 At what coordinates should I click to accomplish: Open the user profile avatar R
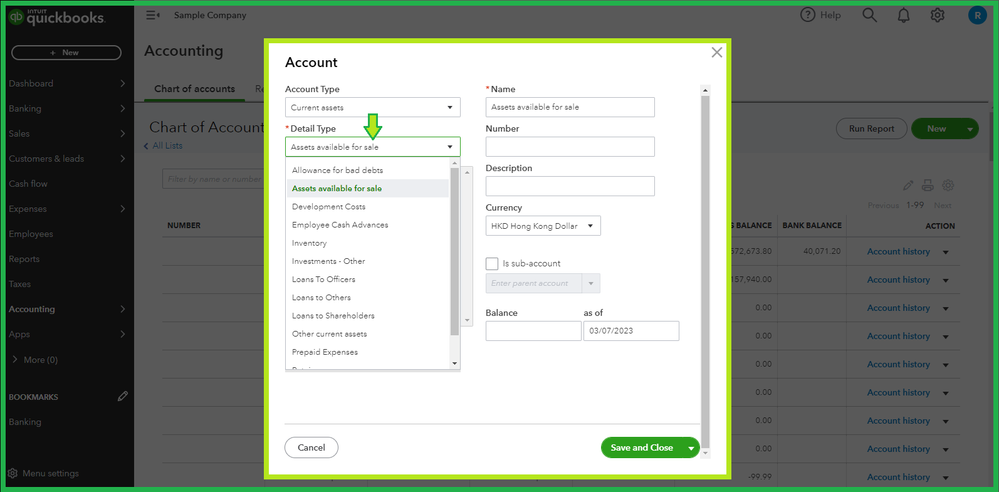pos(977,15)
